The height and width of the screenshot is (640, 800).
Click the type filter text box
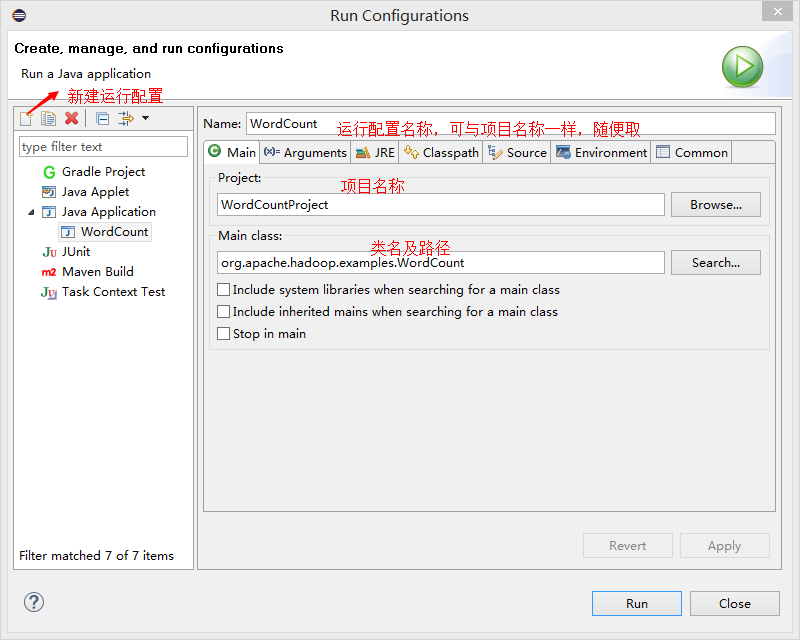(104, 147)
